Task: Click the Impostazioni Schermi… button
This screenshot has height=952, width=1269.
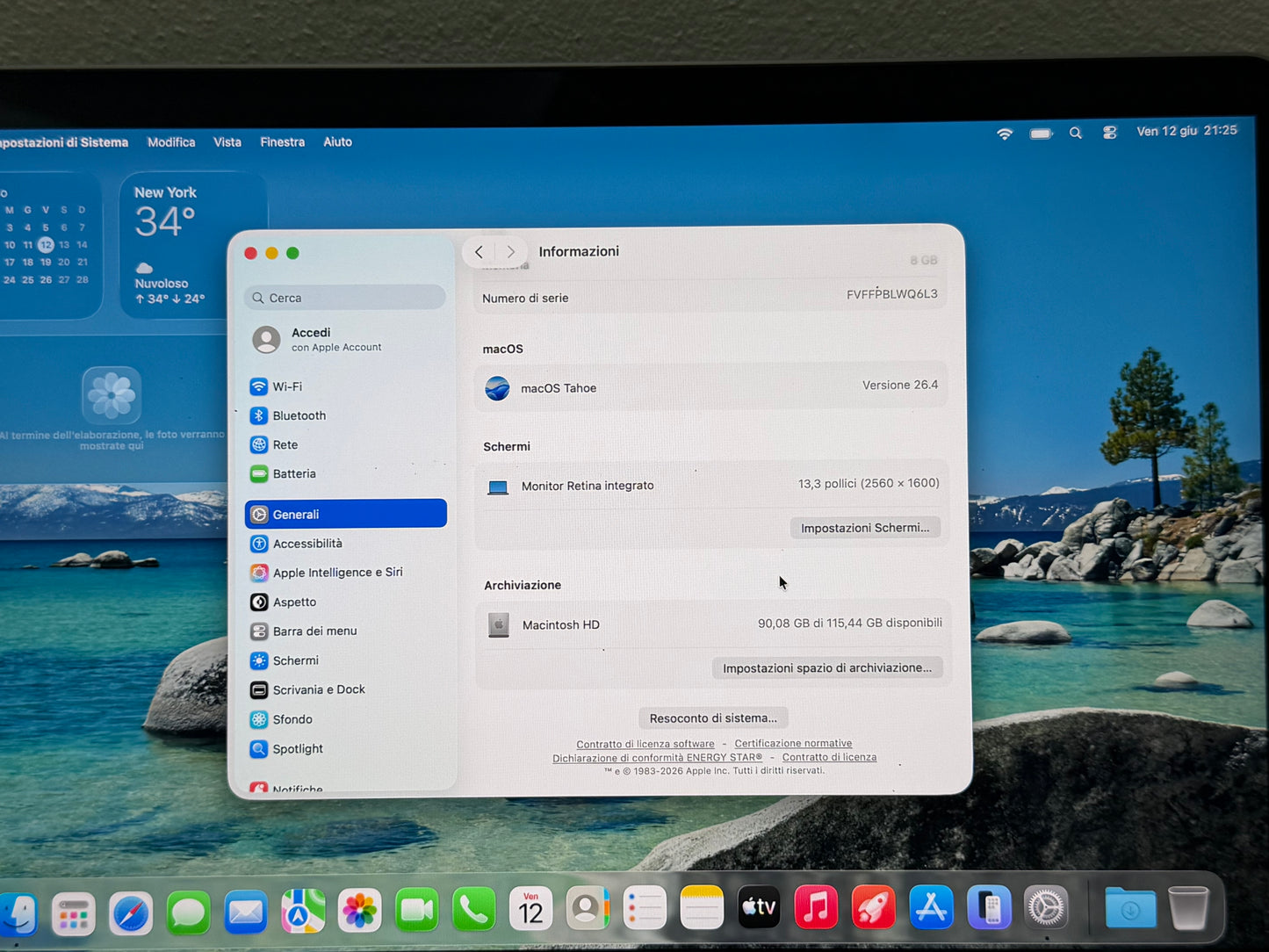Action: coord(865,528)
